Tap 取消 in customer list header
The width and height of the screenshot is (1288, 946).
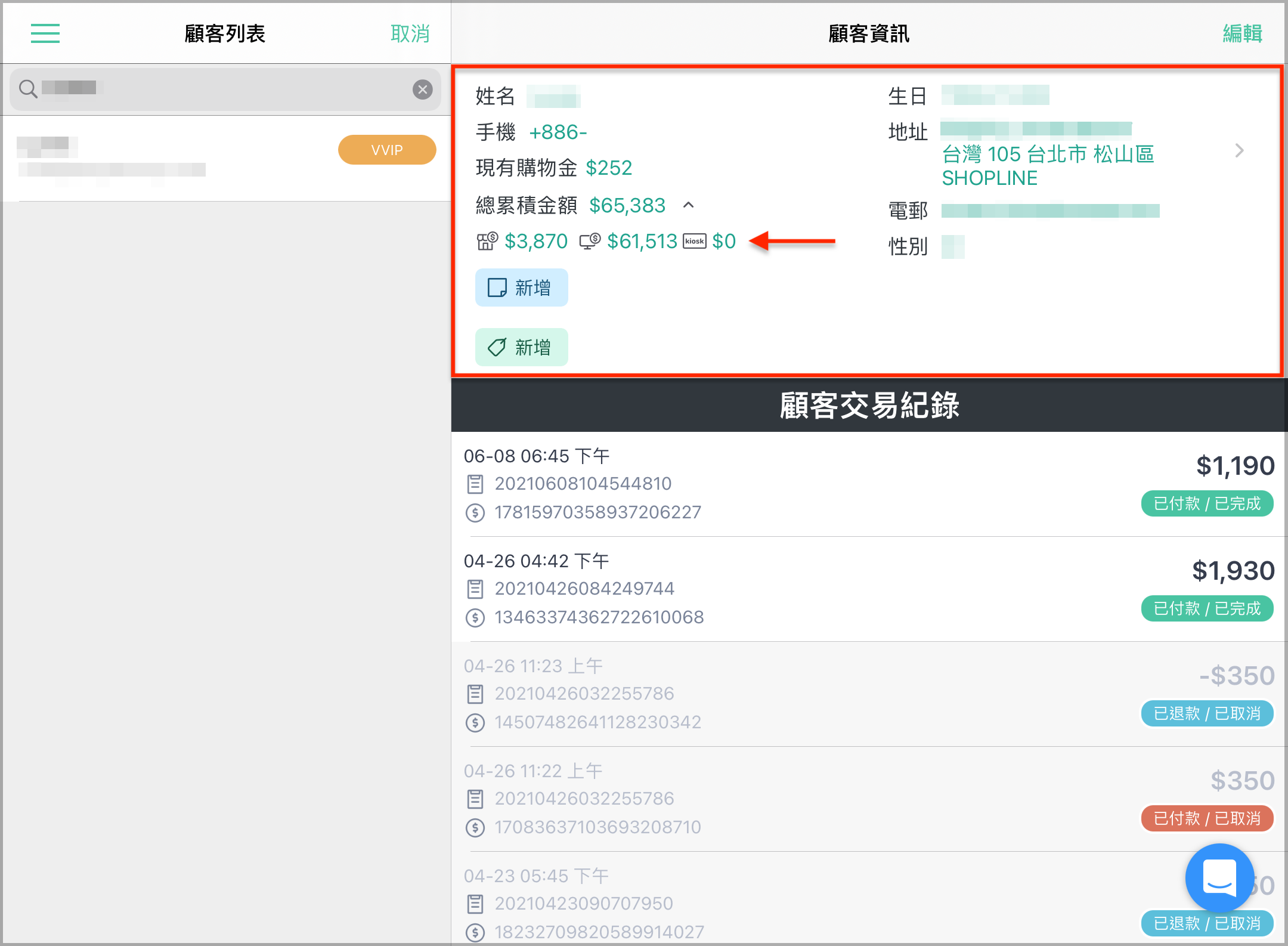pos(410,33)
